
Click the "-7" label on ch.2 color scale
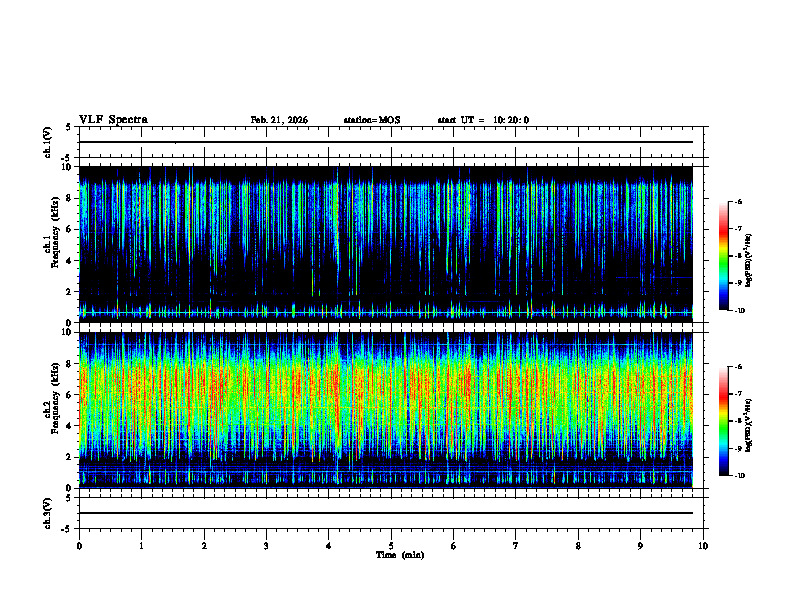(738, 394)
